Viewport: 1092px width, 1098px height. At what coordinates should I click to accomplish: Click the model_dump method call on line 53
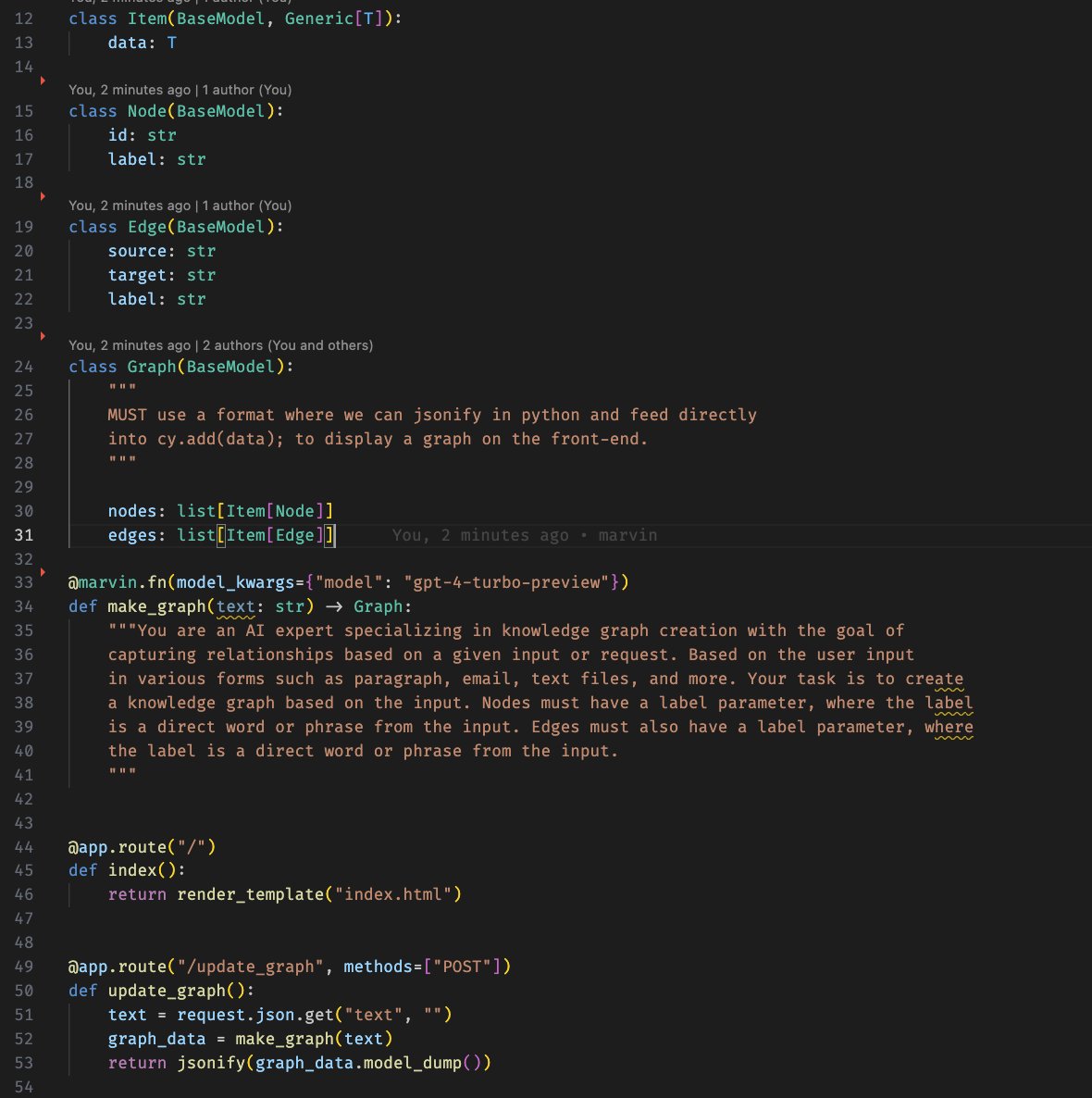click(416, 1062)
